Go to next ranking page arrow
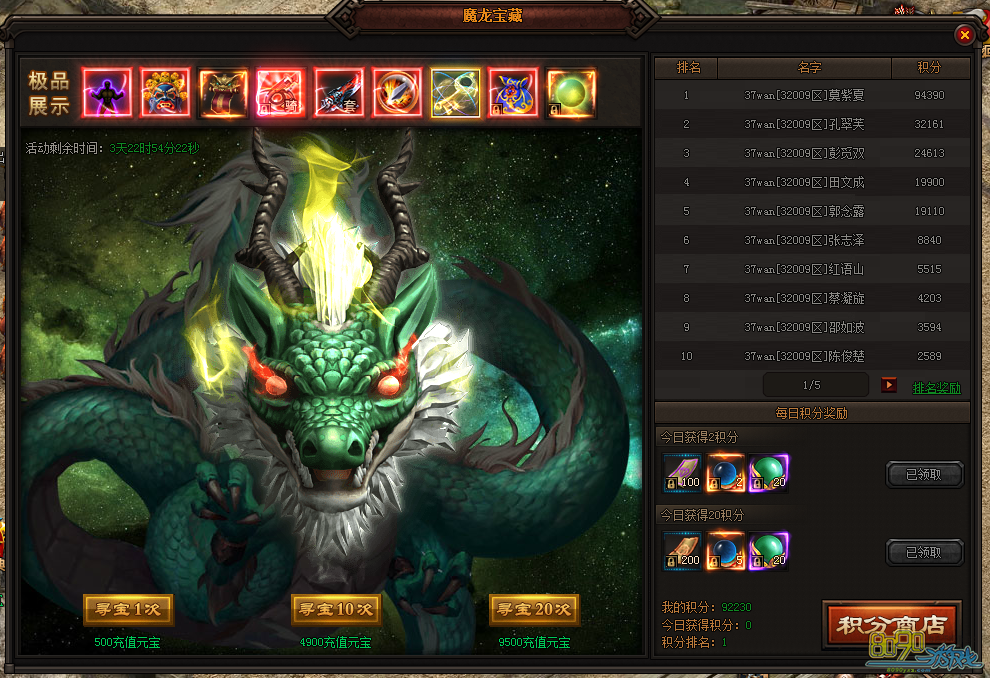990x678 pixels. (x=888, y=386)
